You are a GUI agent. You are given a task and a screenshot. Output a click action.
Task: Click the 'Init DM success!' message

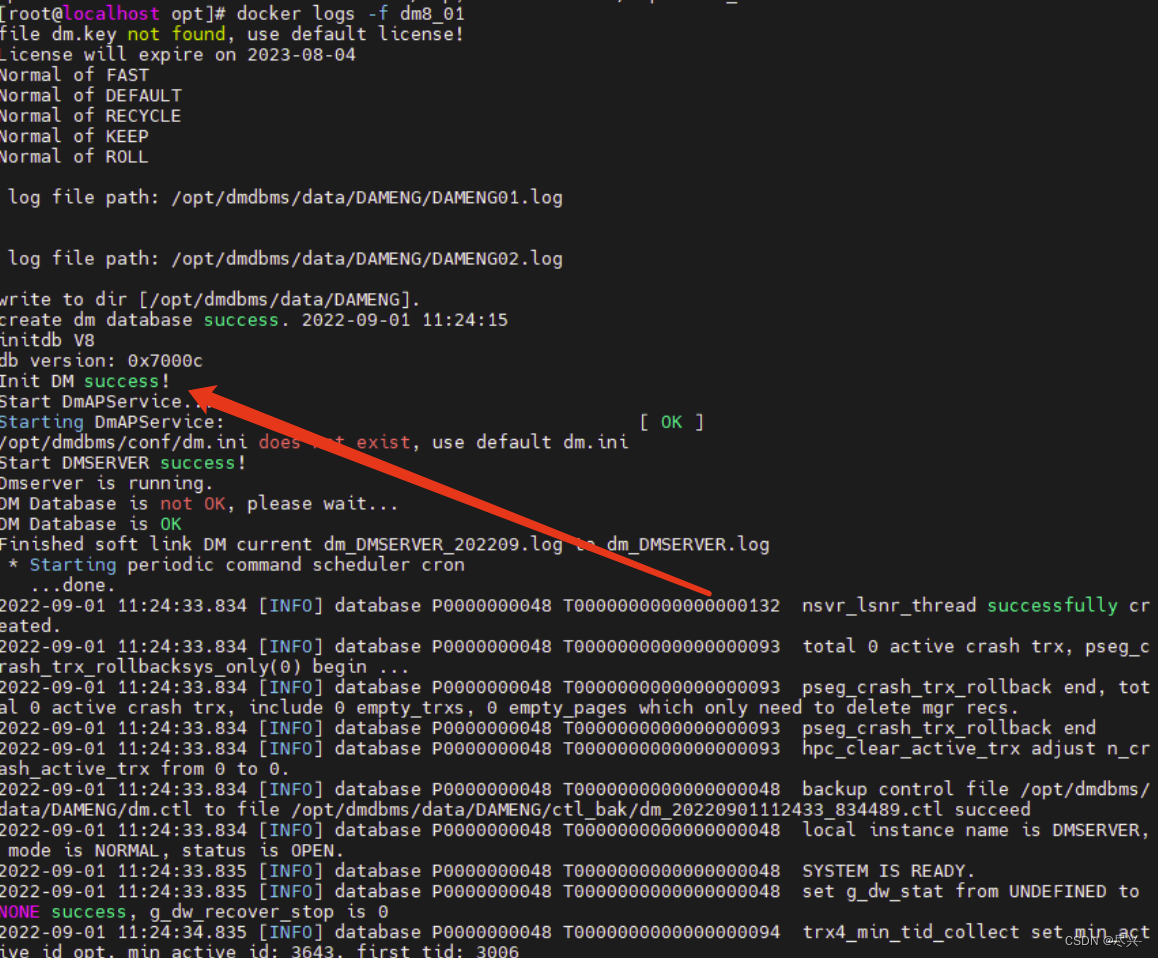coord(83,381)
